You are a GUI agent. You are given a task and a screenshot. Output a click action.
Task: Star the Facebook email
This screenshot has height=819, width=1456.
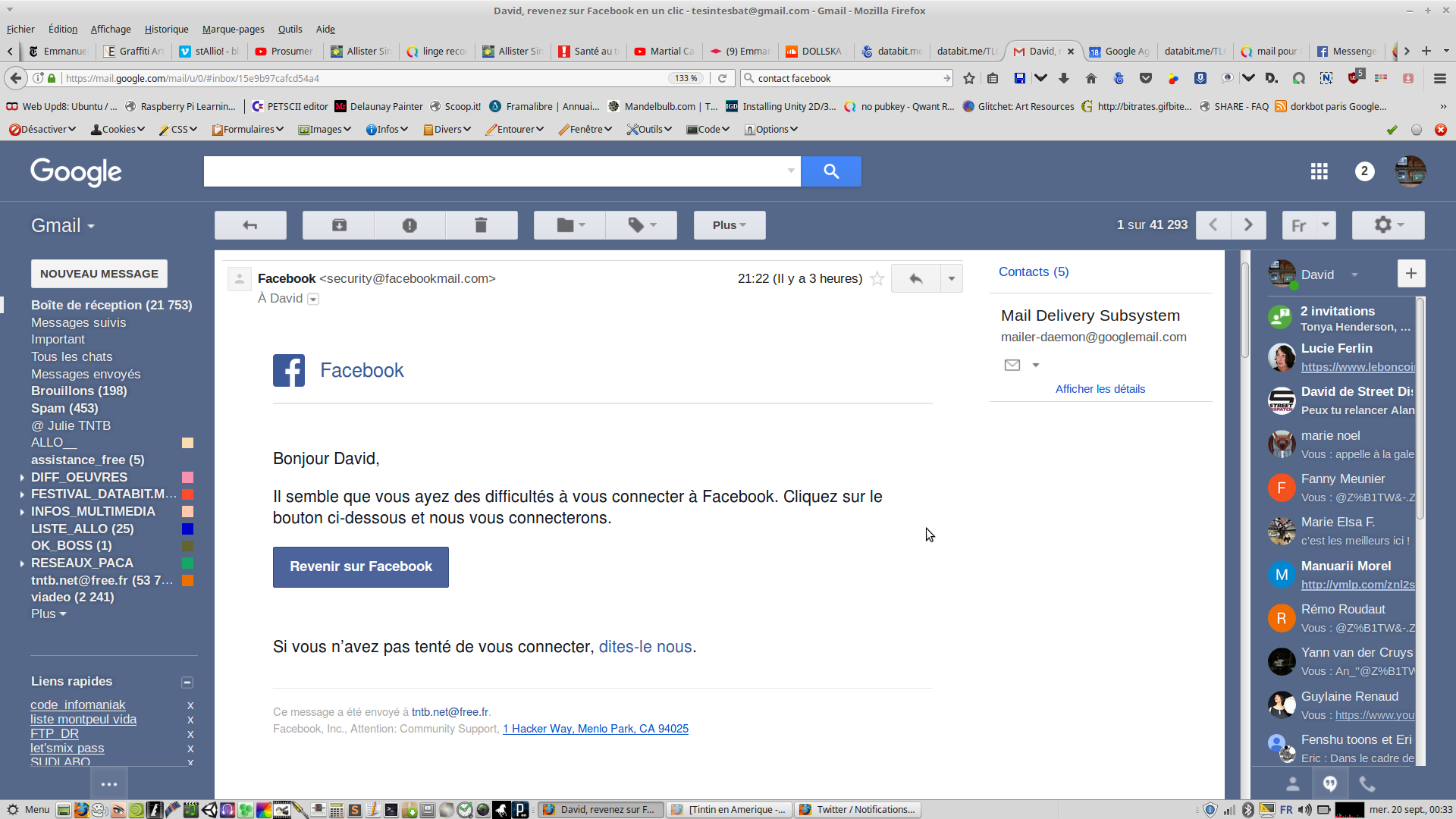(x=877, y=279)
